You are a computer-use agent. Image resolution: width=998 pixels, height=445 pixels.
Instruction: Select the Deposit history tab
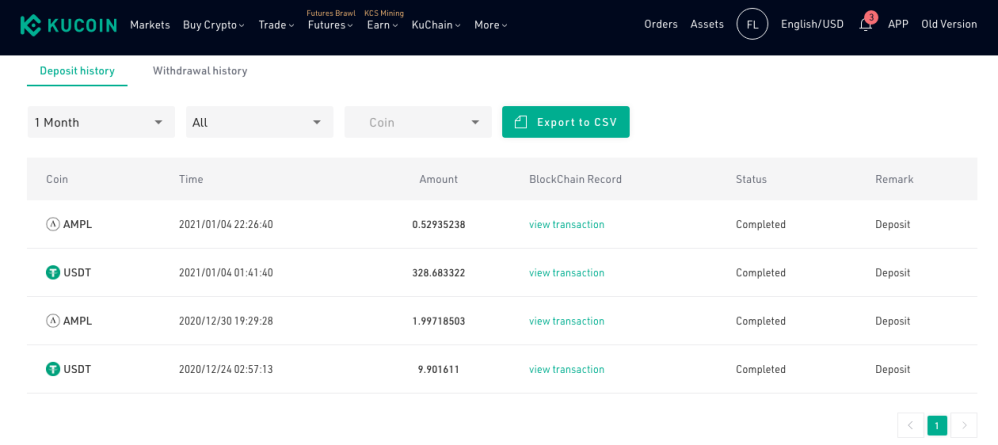[77, 71]
